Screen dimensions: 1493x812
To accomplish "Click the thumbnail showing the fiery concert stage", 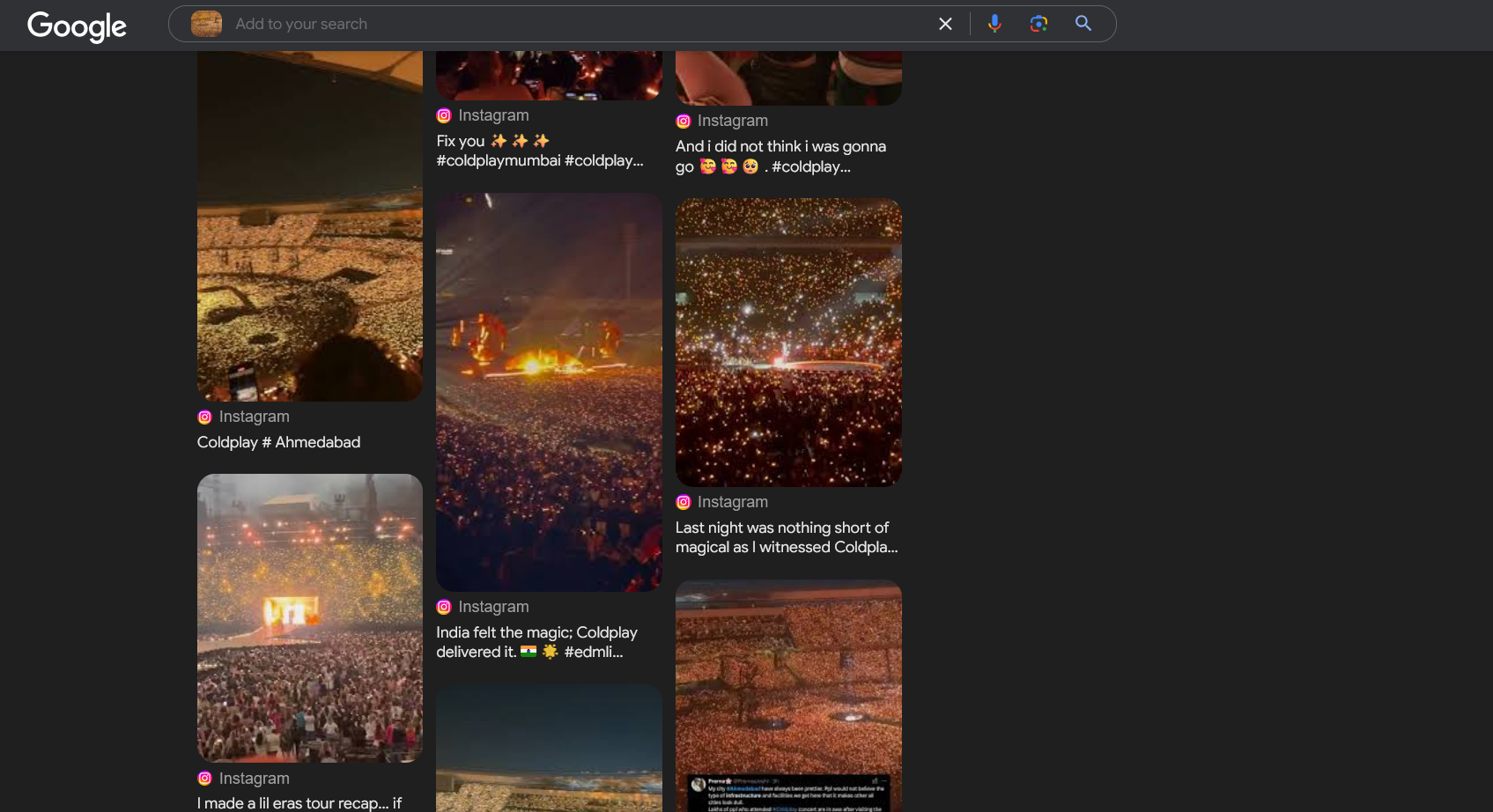I will tap(548, 391).
